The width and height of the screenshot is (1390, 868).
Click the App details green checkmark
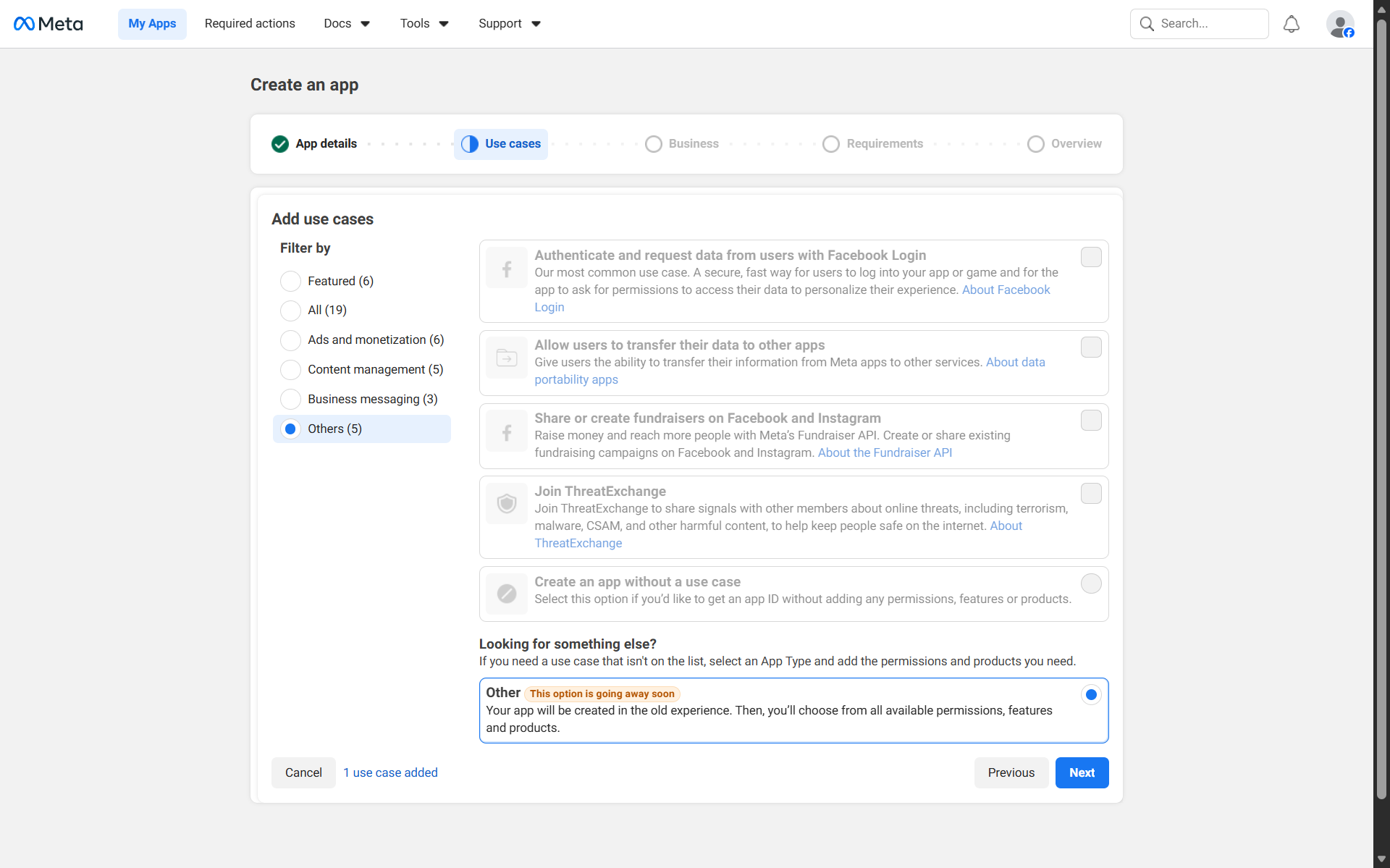point(280,144)
